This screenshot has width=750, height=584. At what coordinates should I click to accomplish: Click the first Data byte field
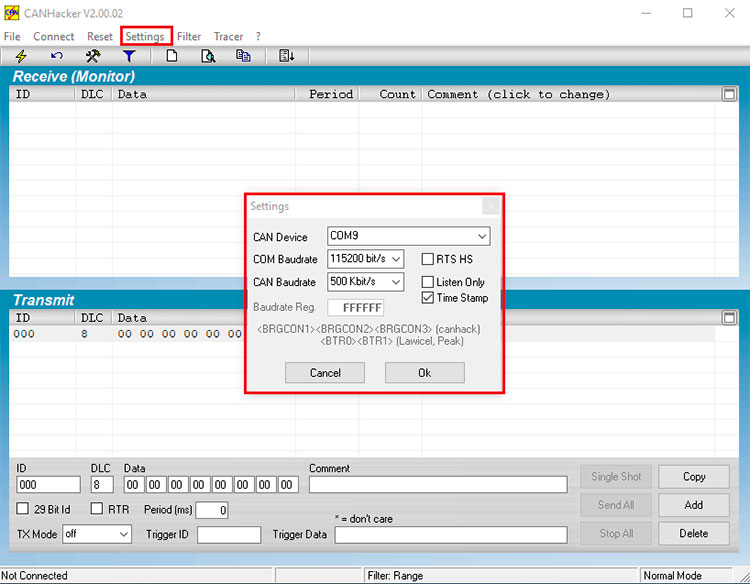(x=133, y=485)
